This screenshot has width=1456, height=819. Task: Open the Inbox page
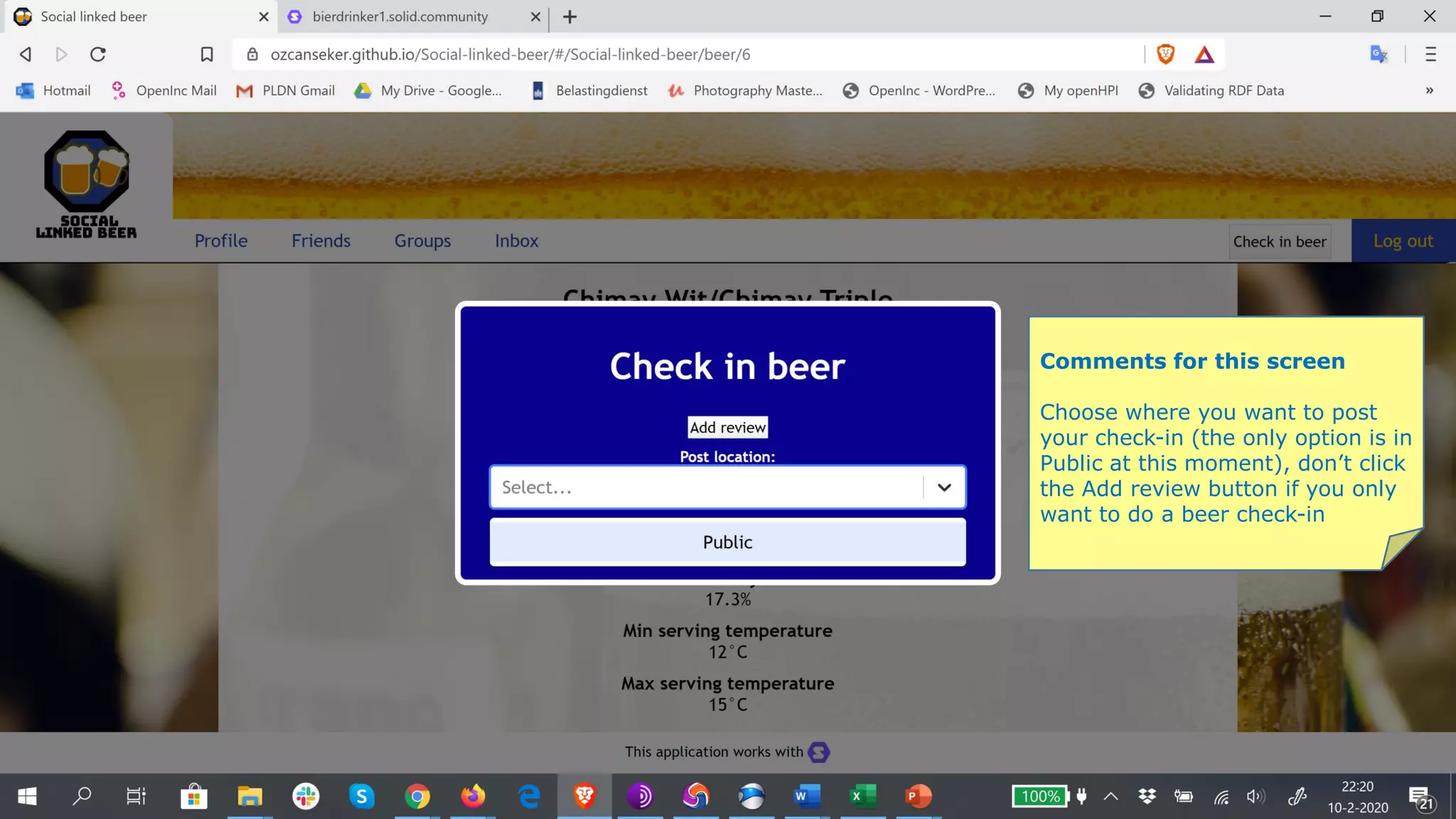(516, 241)
